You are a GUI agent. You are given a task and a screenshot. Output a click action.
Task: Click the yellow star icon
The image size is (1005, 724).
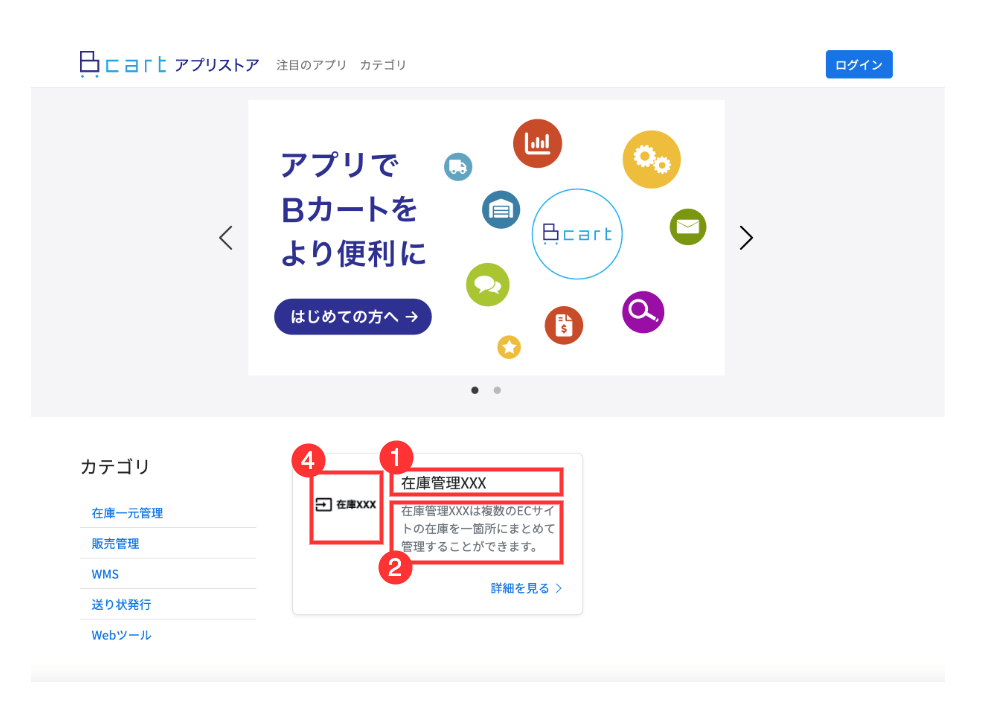pos(509,347)
